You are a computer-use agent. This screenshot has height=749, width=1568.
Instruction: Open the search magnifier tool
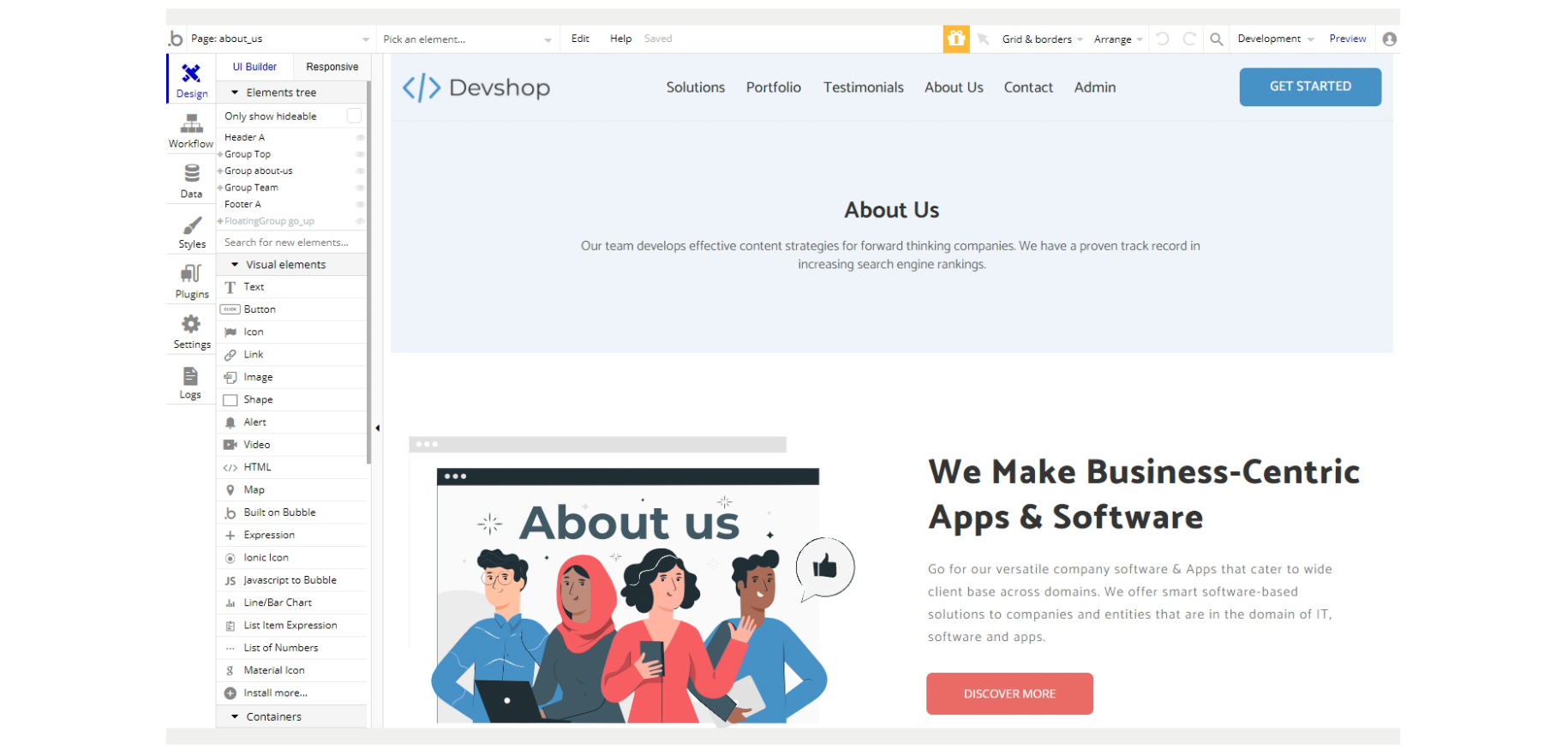pos(1216,39)
